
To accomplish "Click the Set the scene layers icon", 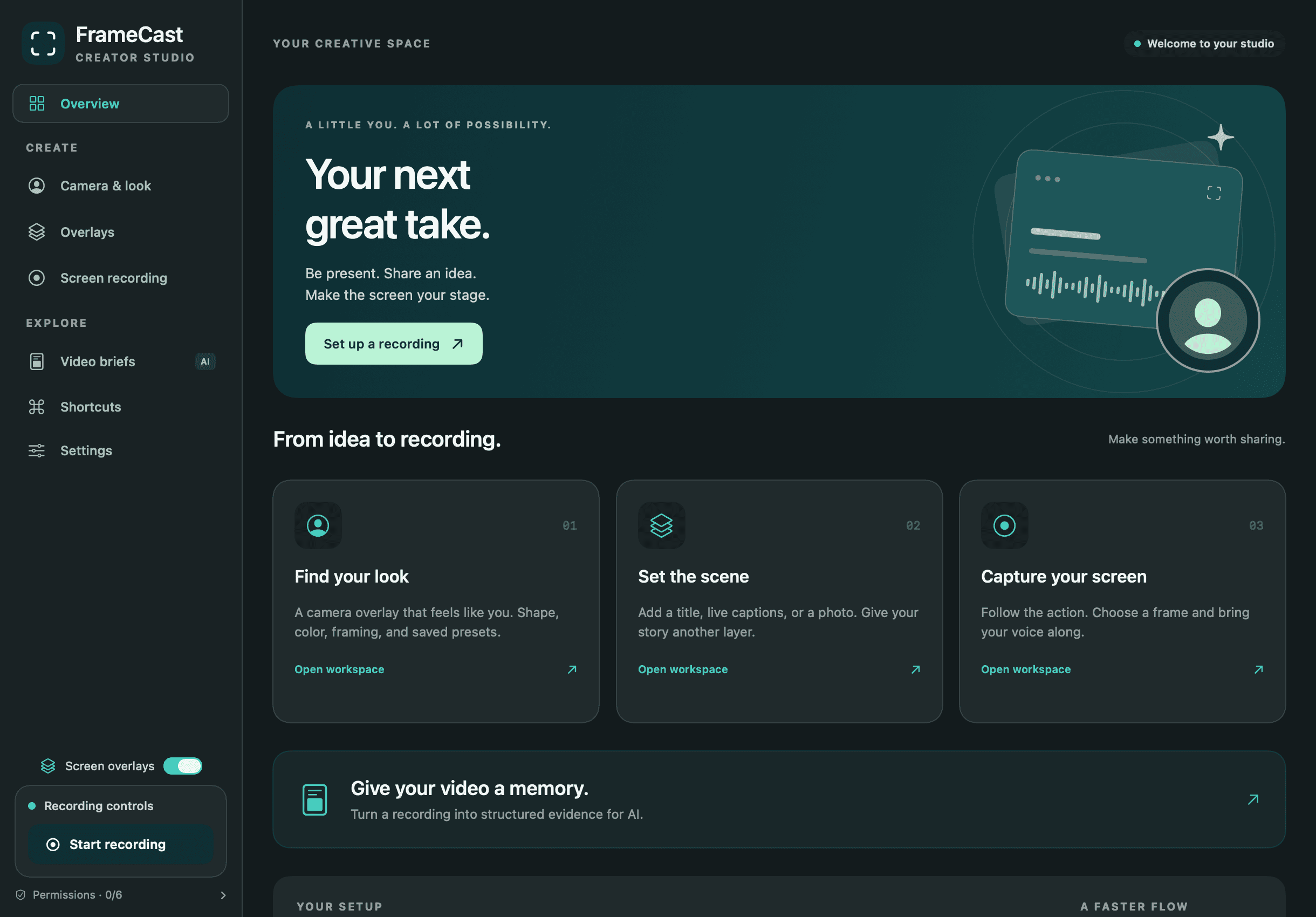I will (x=661, y=525).
